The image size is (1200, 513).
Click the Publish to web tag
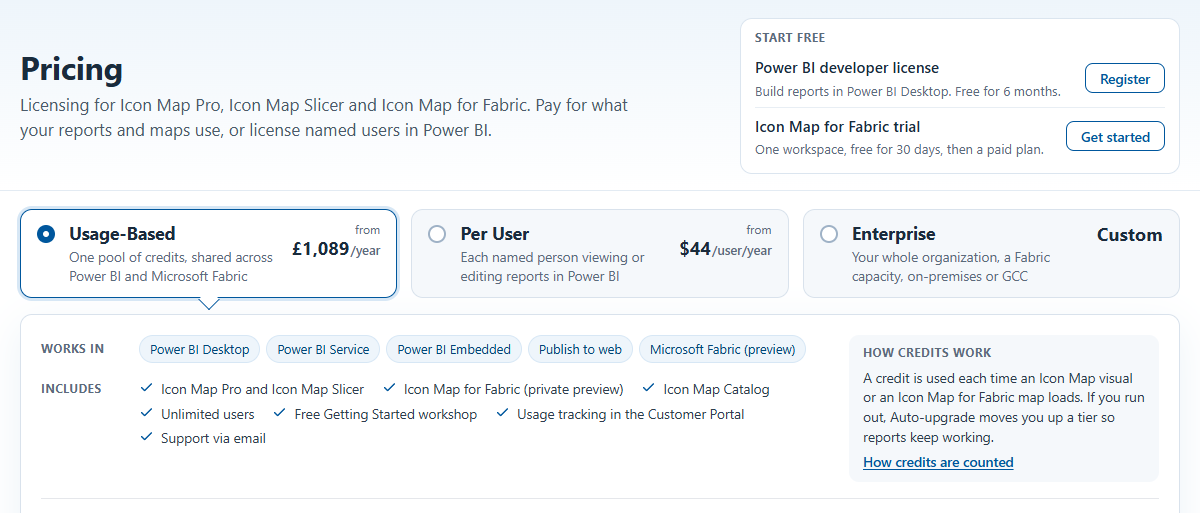[x=580, y=349]
